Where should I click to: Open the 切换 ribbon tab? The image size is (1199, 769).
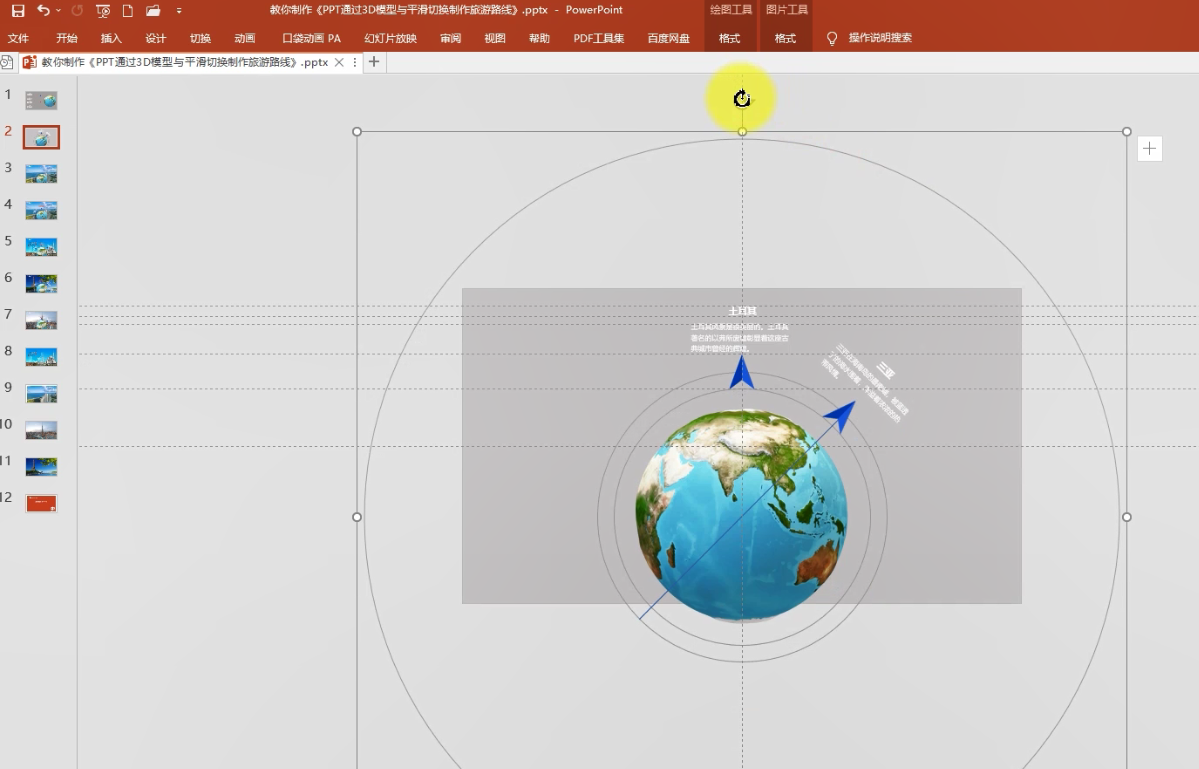pos(200,38)
